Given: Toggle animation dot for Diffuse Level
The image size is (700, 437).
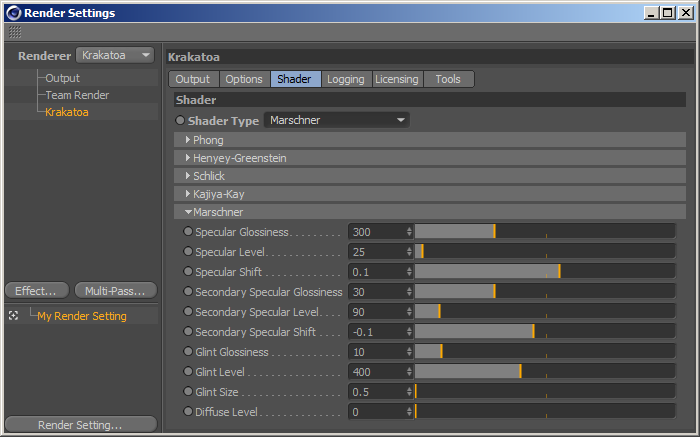Looking at the screenshot, I should point(188,412).
